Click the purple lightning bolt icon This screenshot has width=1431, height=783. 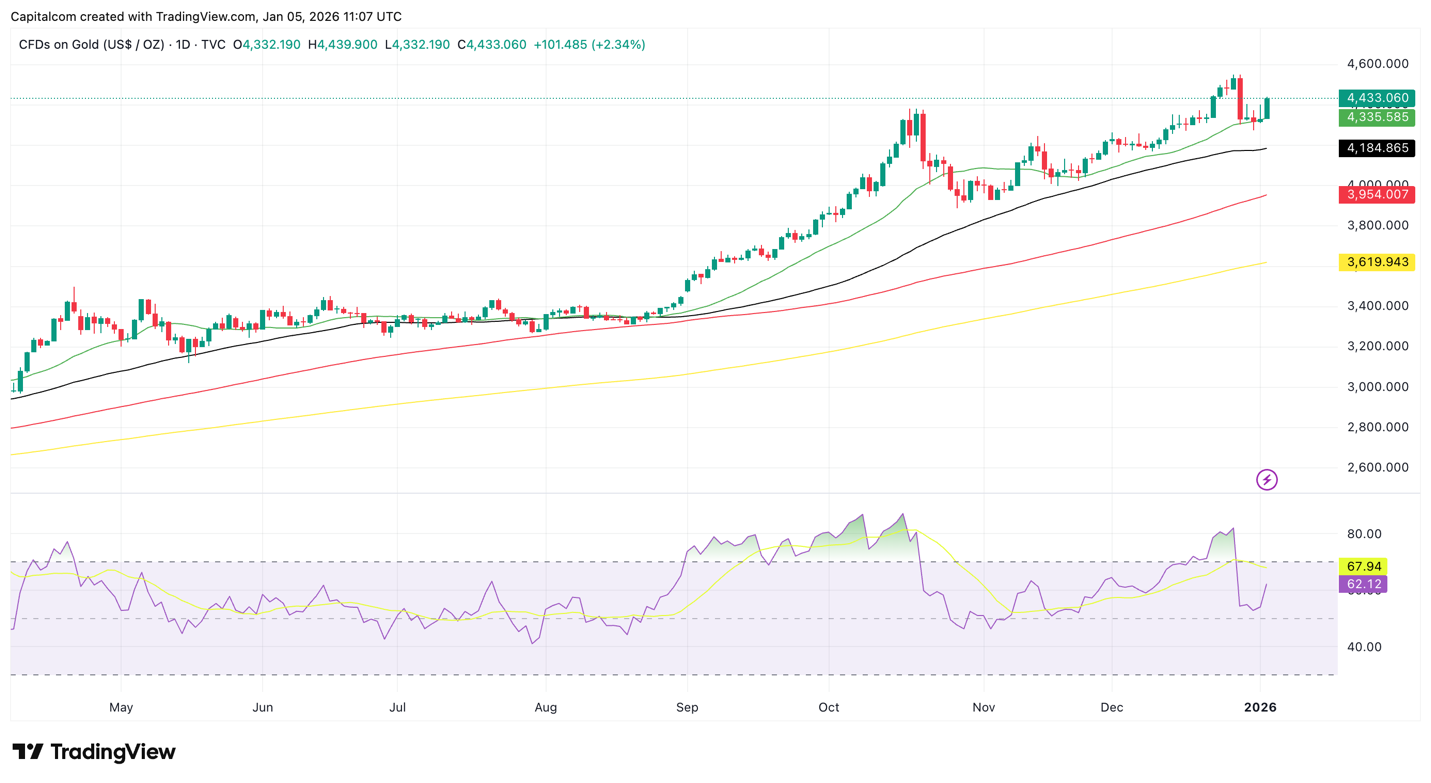[1266, 480]
